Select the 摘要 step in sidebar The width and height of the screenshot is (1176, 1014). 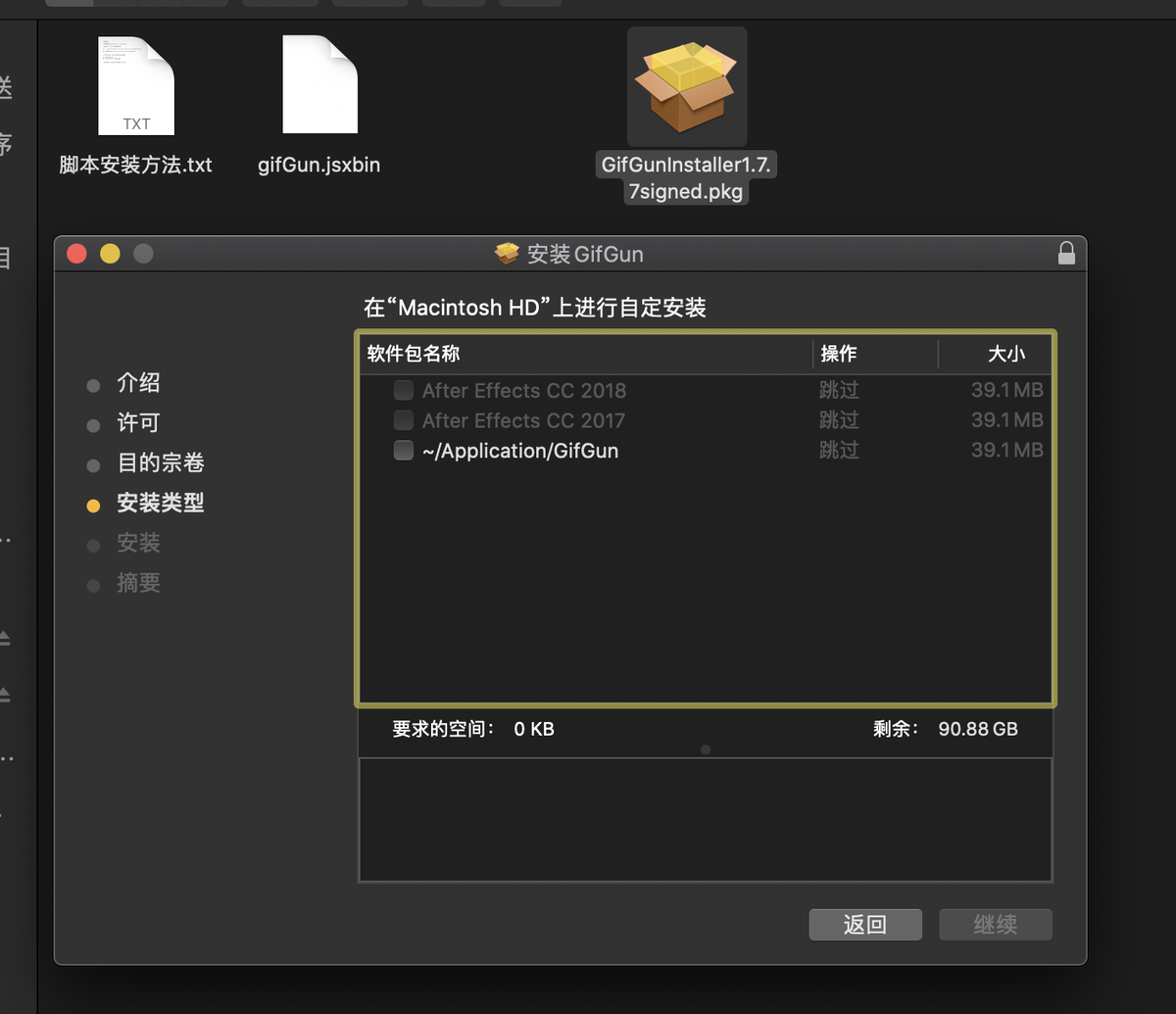point(138,584)
